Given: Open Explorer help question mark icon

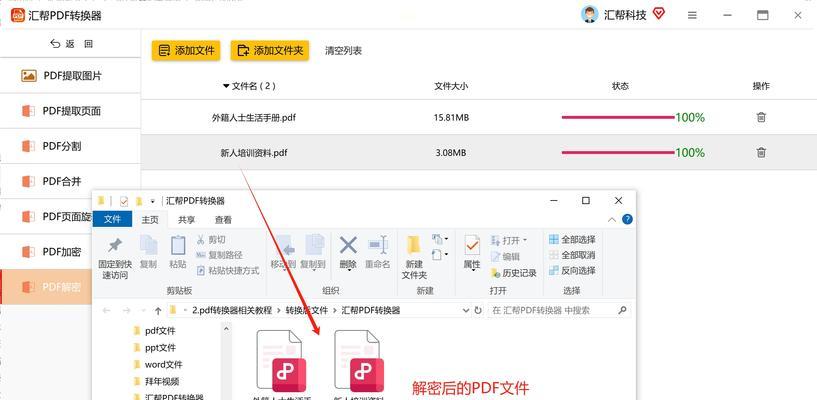Looking at the screenshot, I should 627,219.
